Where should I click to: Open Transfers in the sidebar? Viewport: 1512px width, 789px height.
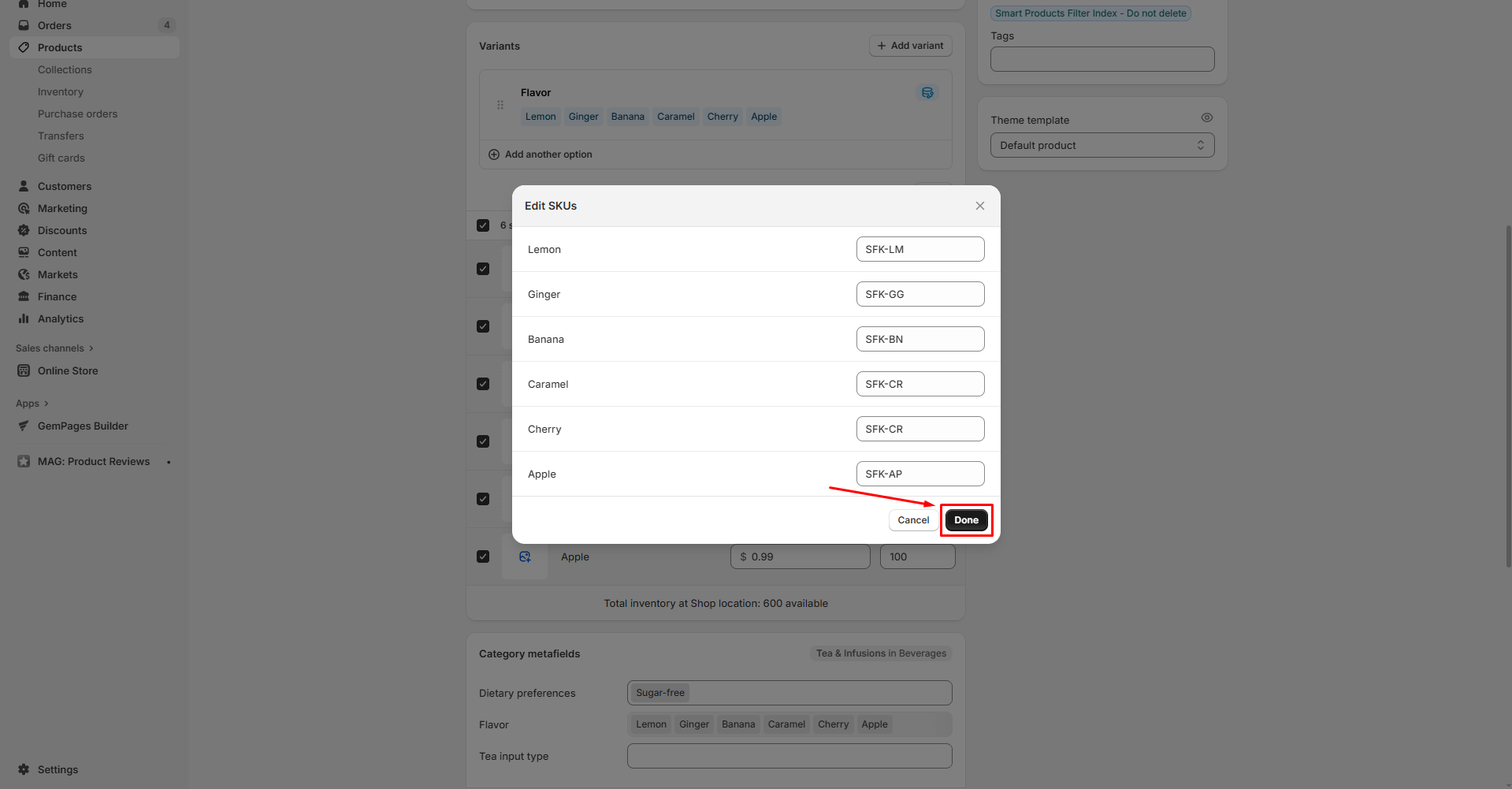[61, 136]
